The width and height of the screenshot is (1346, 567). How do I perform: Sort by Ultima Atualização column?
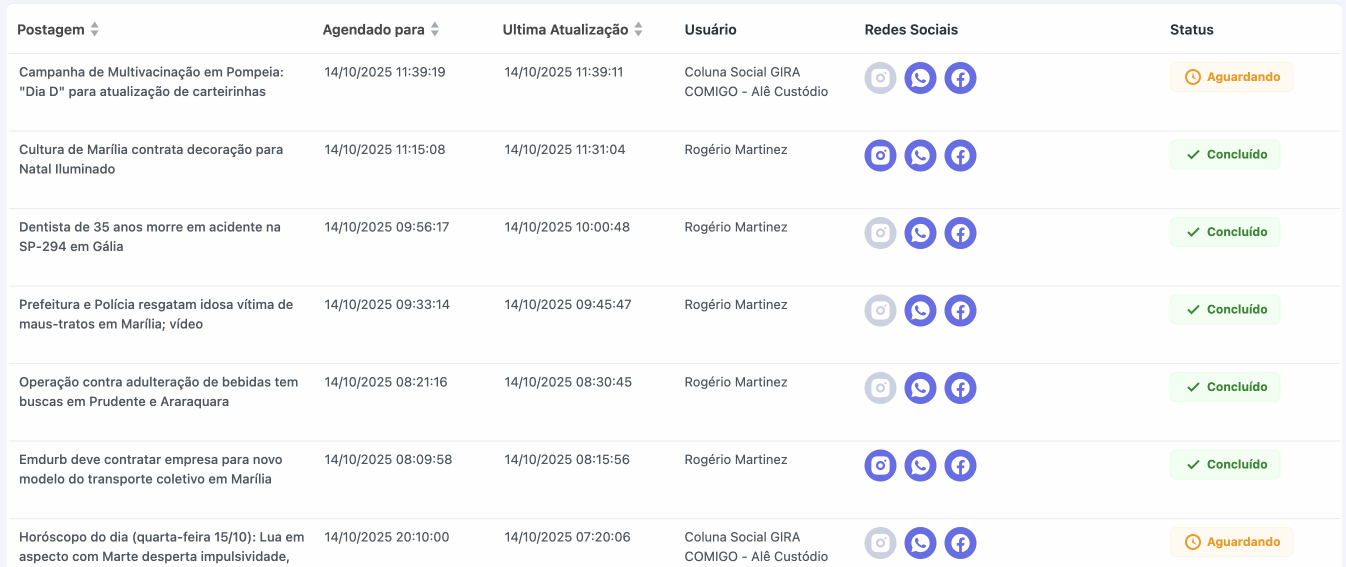coord(638,30)
